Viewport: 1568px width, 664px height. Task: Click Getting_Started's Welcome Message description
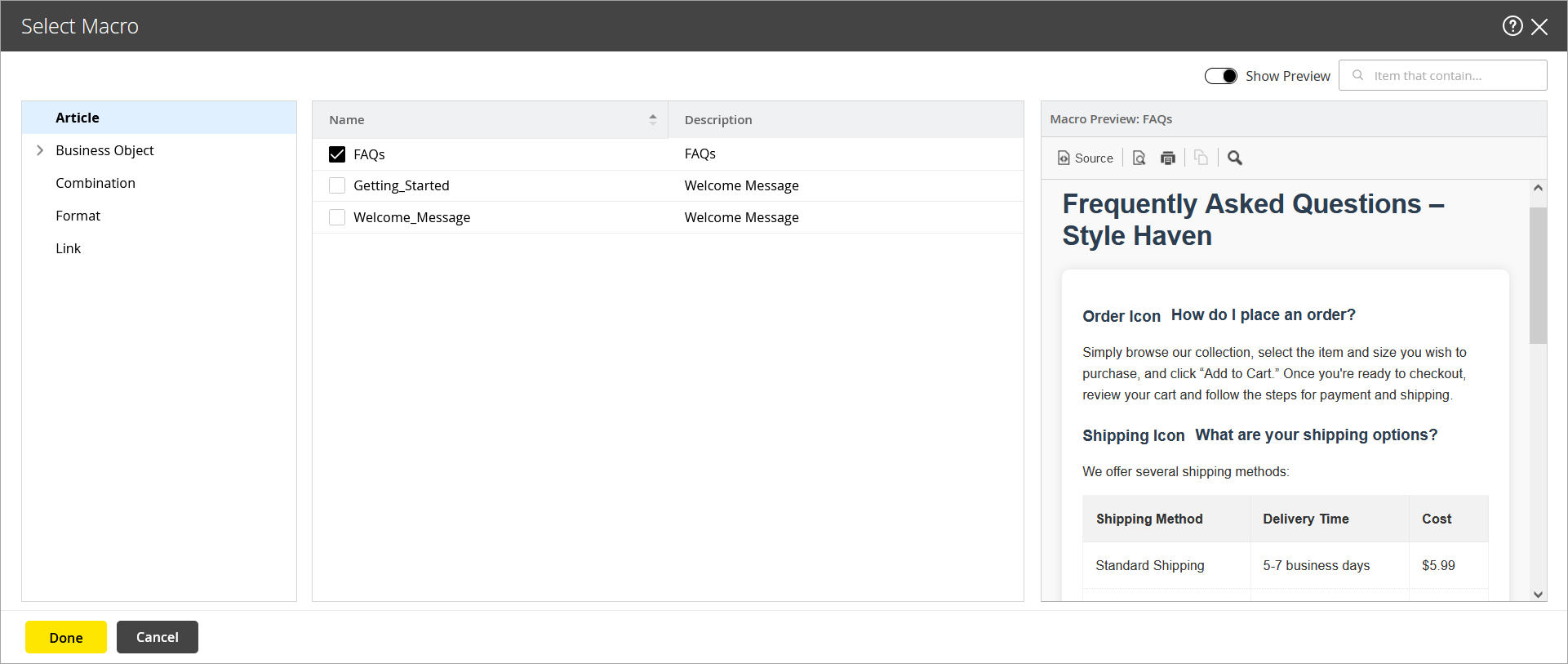click(x=741, y=185)
